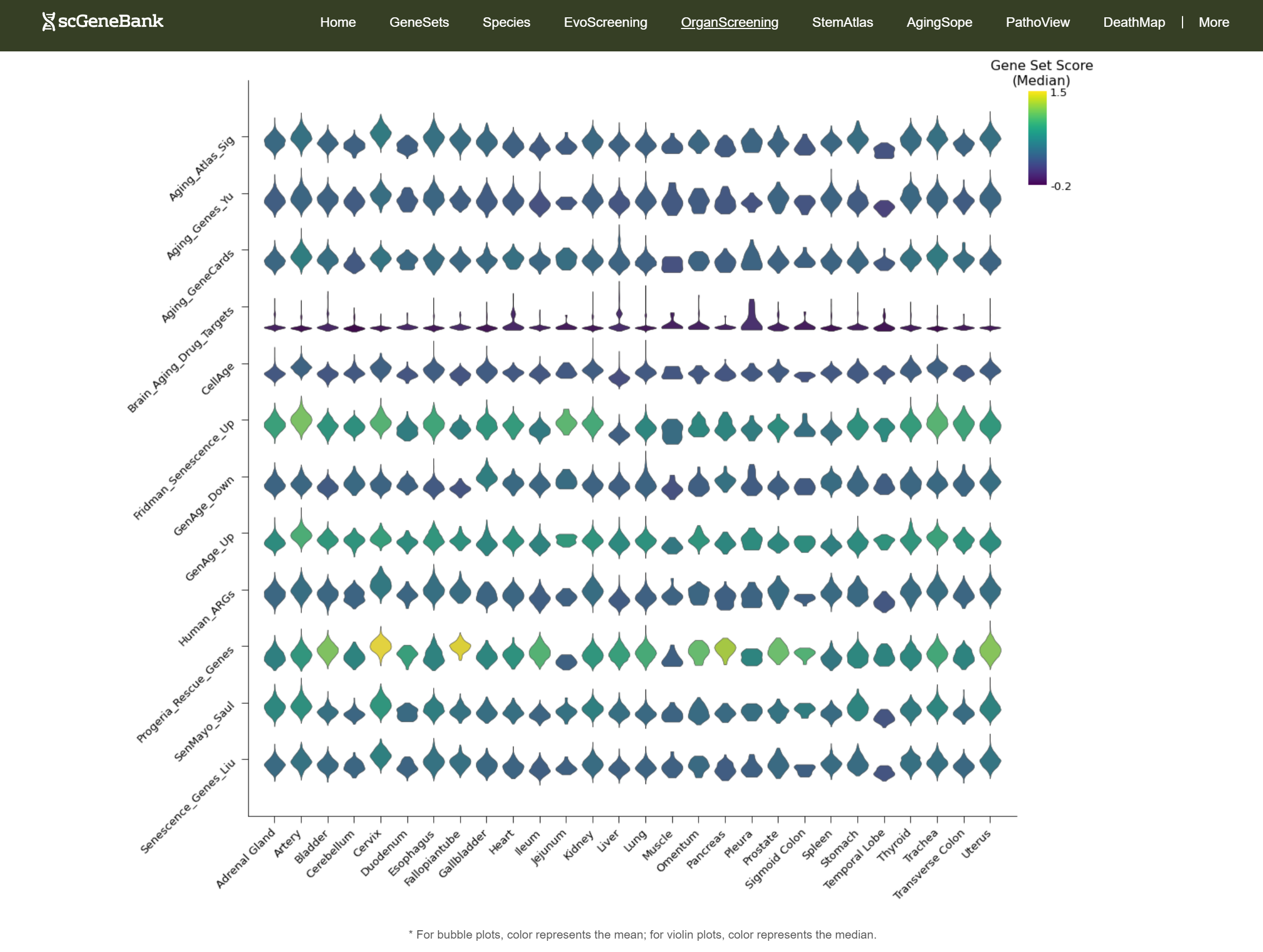Click the Adrenal Gland Aging_Atlas_Sig violin
The width and height of the screenshot is (1263, 952).
click(274, 140)
